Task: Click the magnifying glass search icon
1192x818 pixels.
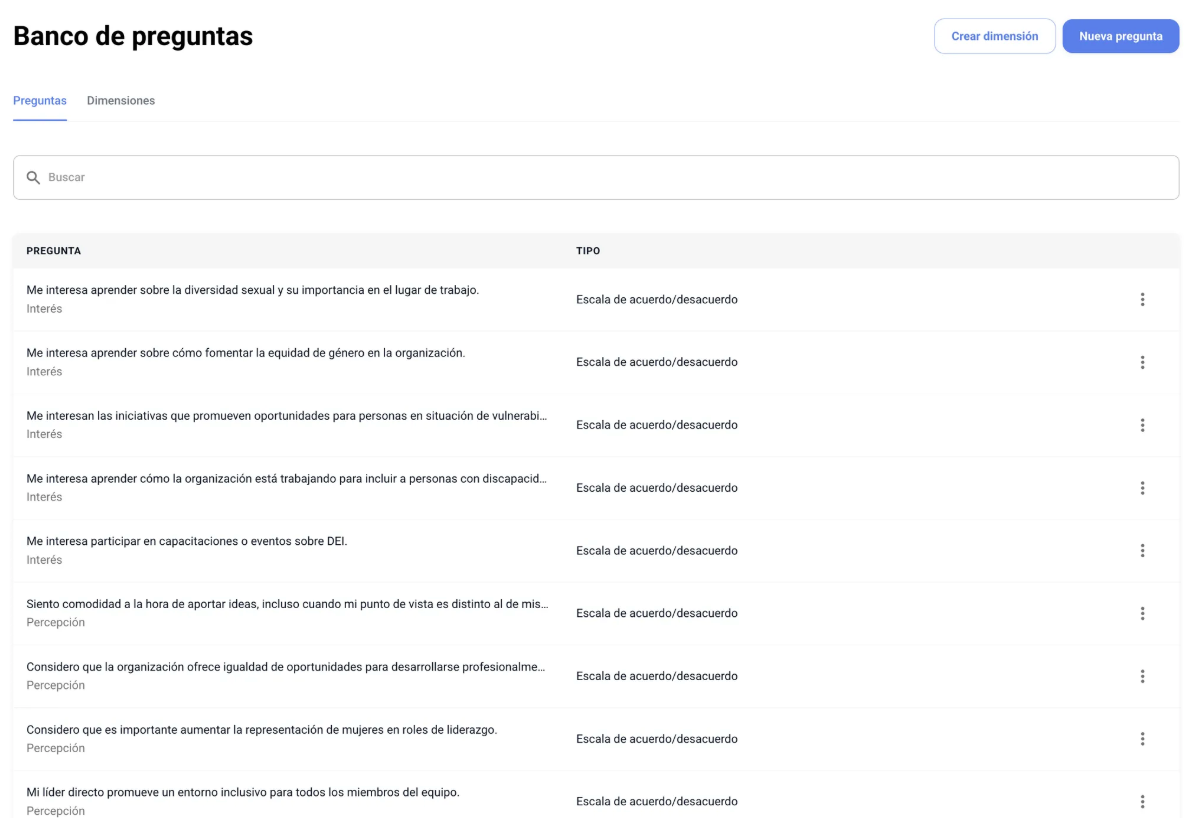Action: click(x=33, y=177)
